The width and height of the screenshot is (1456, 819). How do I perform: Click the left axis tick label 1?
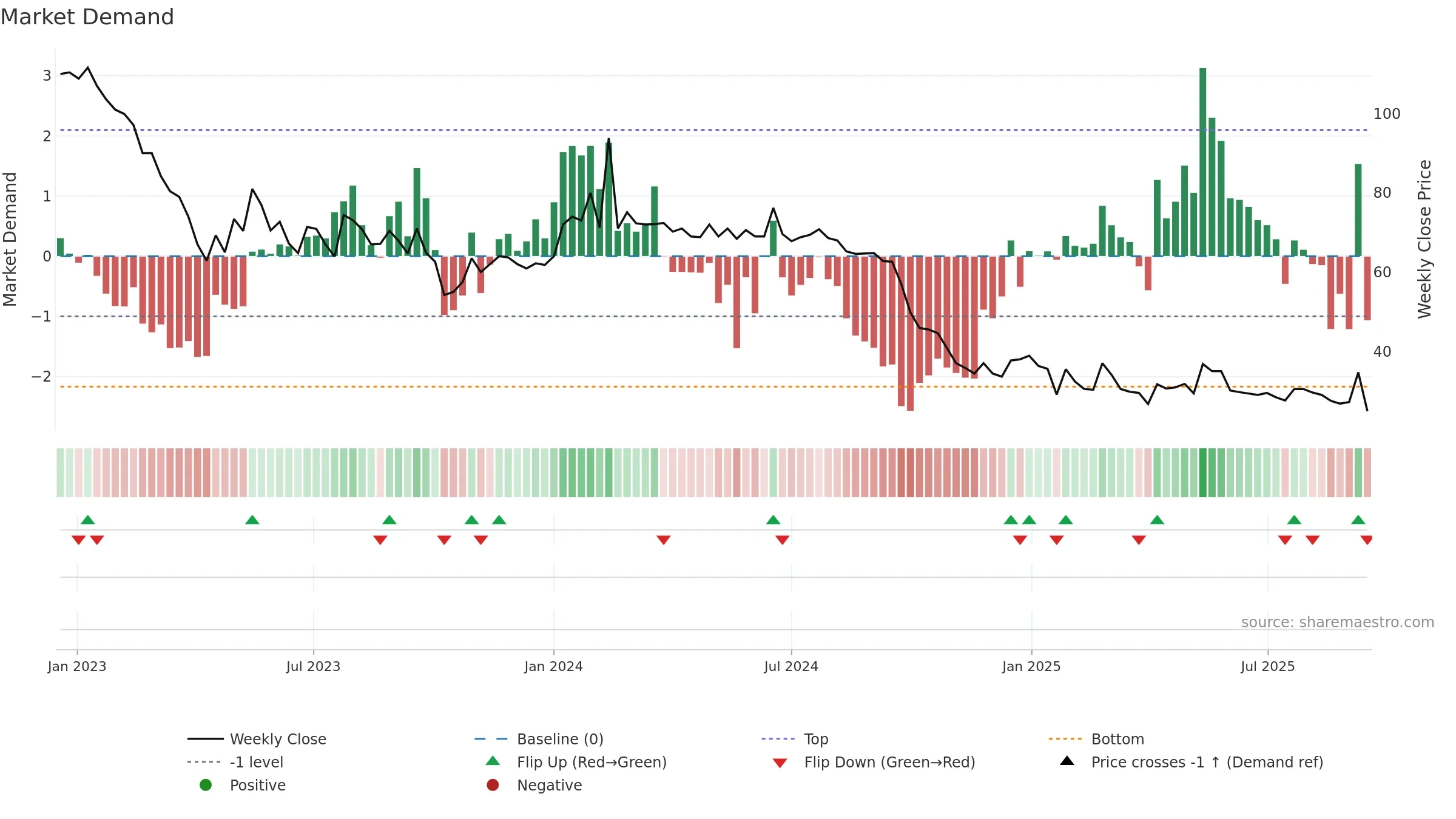47,196
